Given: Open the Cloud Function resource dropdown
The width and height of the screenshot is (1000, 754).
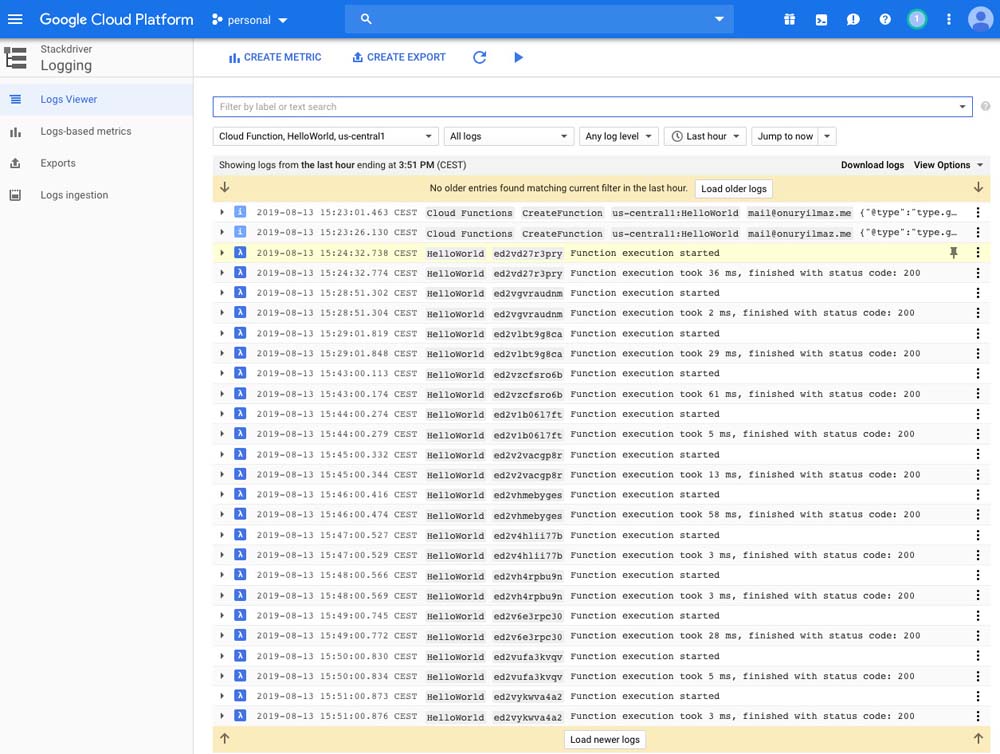Looking at the screenshot, I should [x=326, y=136].
